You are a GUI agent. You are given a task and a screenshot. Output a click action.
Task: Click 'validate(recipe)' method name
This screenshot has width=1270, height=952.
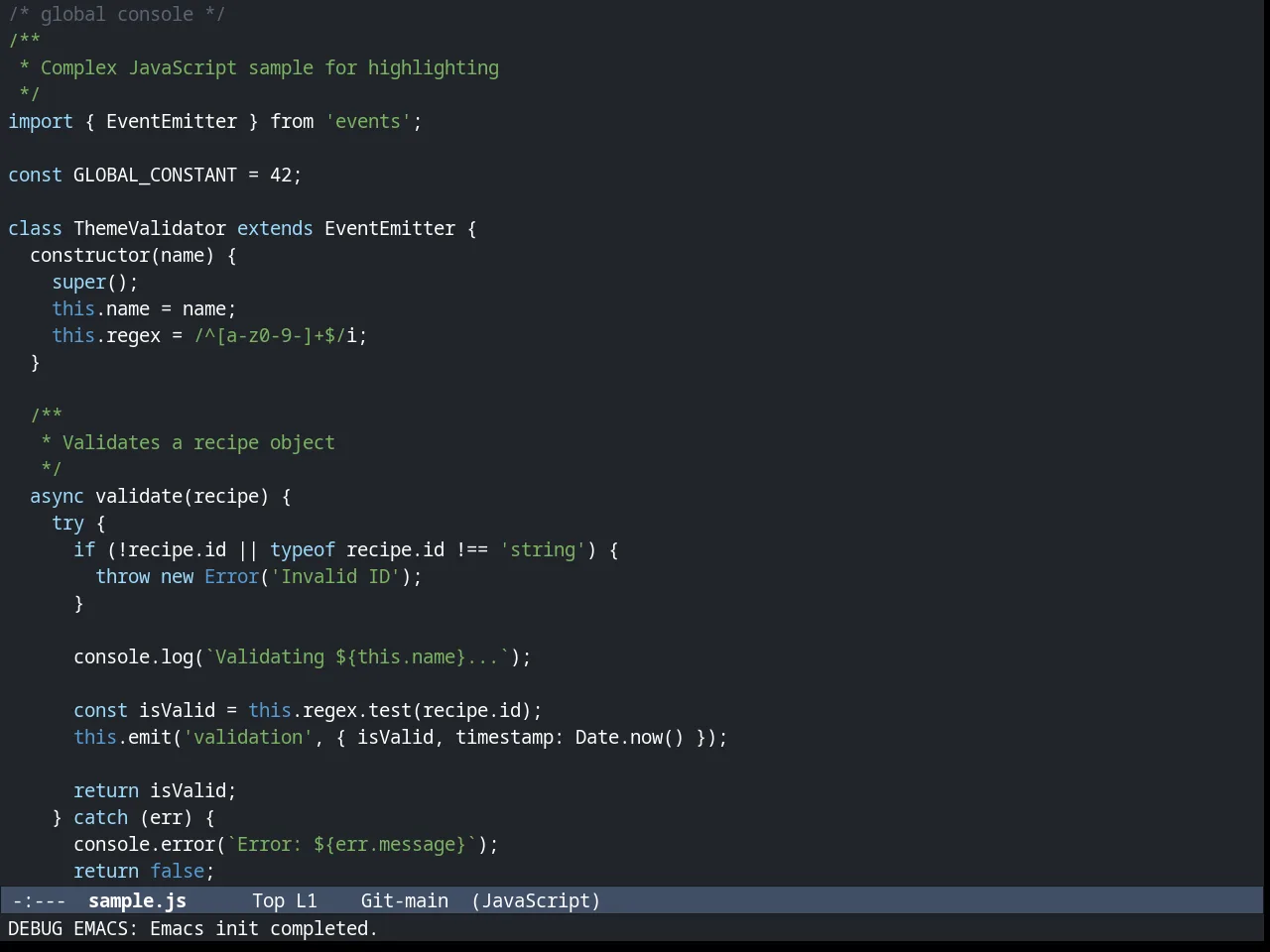tap(183, 496)
